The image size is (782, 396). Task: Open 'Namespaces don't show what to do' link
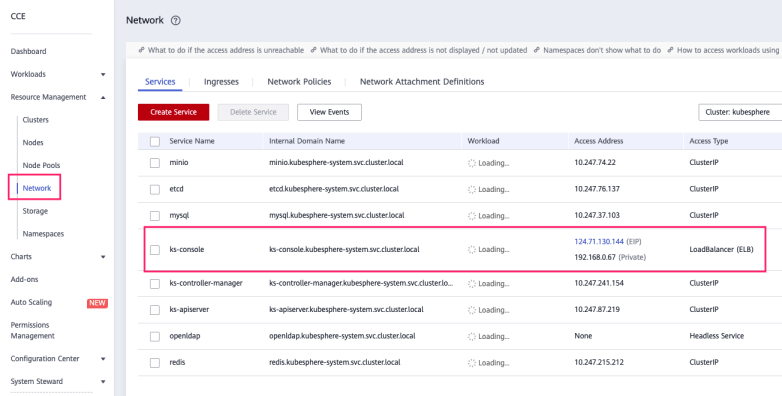tap(602, 50)
